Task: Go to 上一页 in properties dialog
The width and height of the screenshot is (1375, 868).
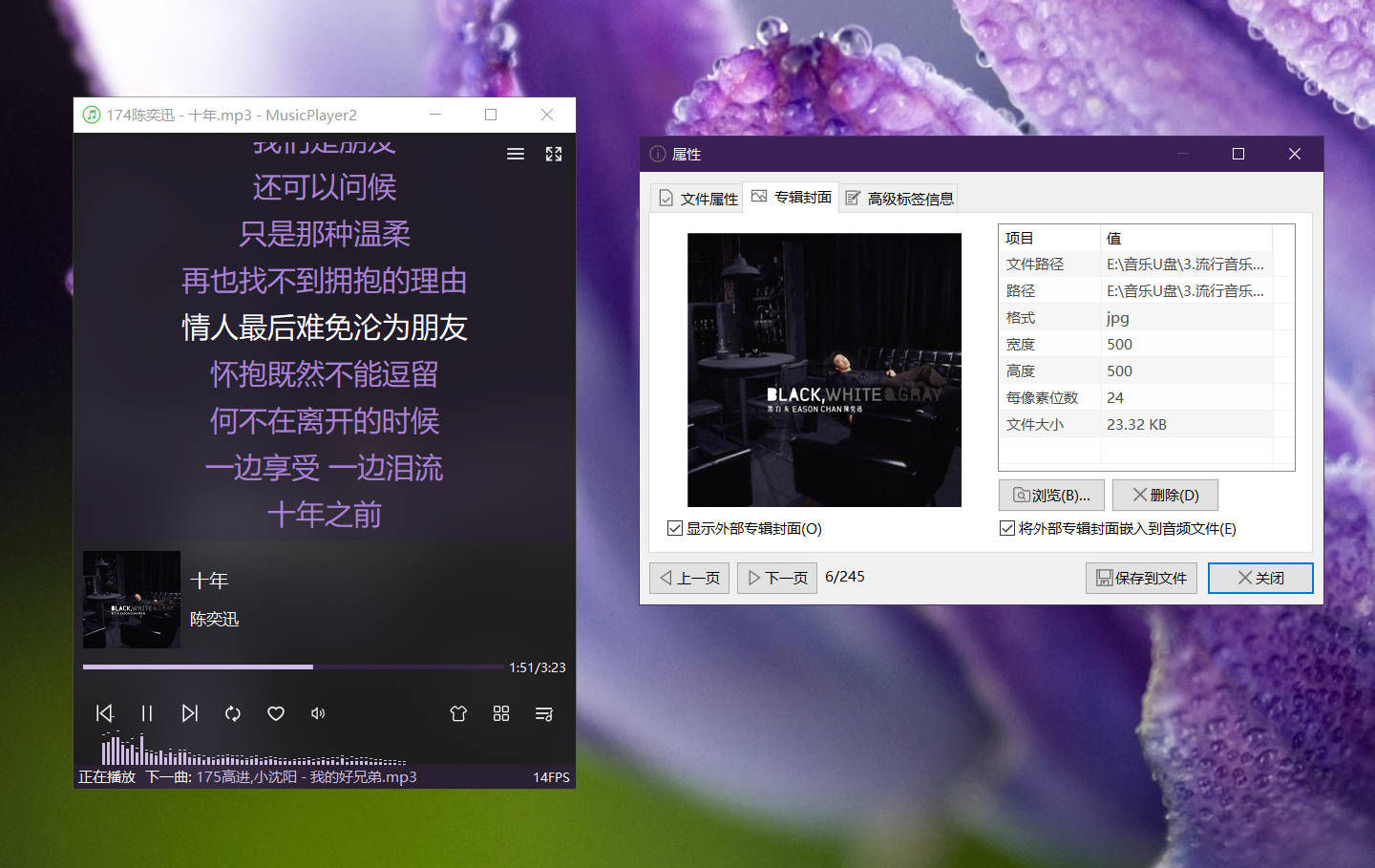Action: [689, 578]
